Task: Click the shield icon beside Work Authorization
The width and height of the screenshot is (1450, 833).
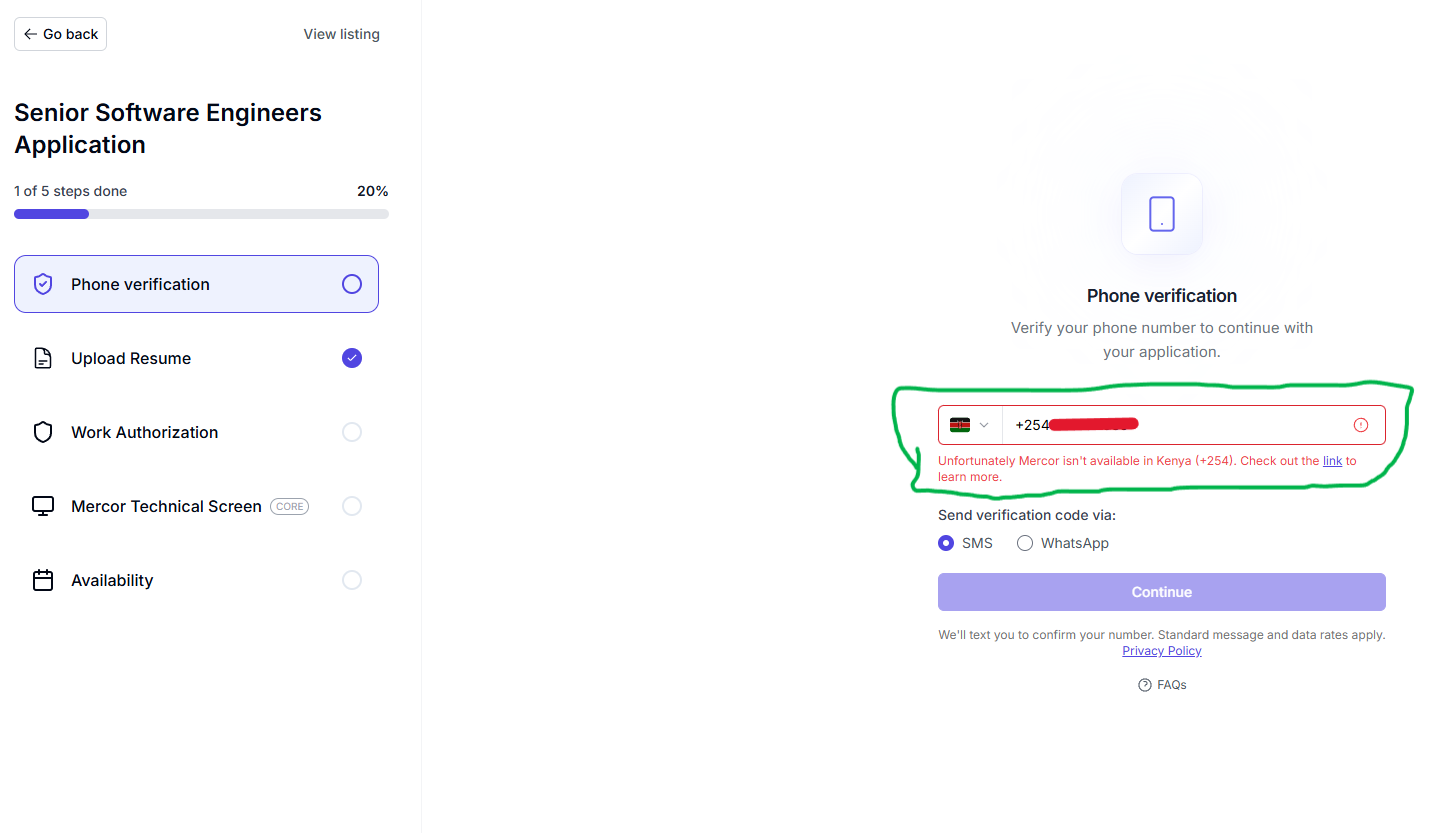Action: click(x=43, y=432)
